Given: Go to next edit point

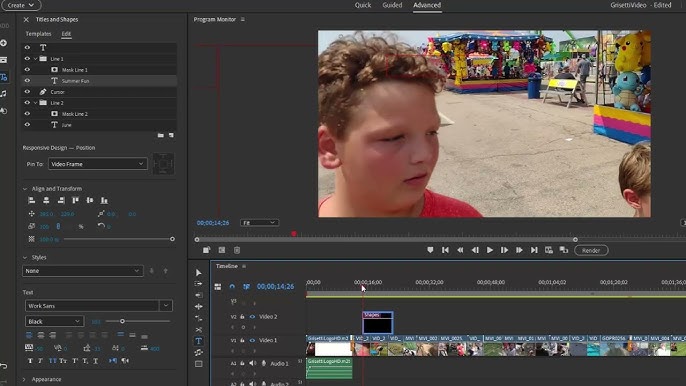Looking at the screenshot, I should point(534,250).
